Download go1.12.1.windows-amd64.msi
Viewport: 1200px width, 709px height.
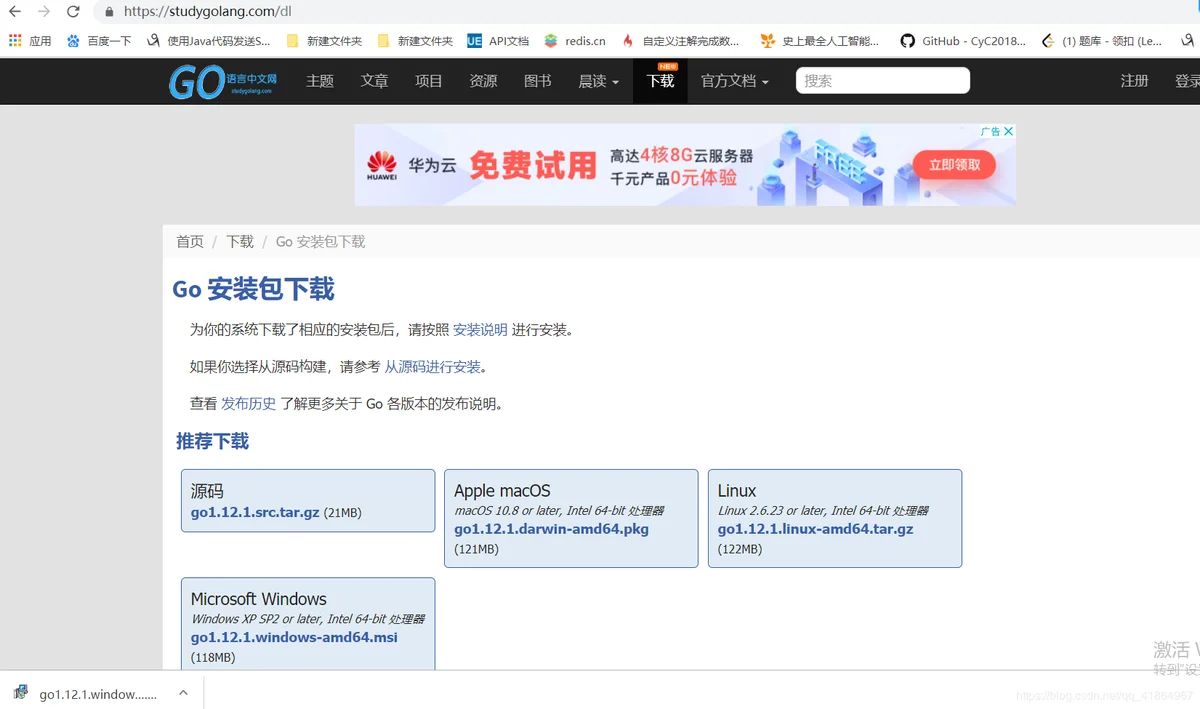click(294, 637)
